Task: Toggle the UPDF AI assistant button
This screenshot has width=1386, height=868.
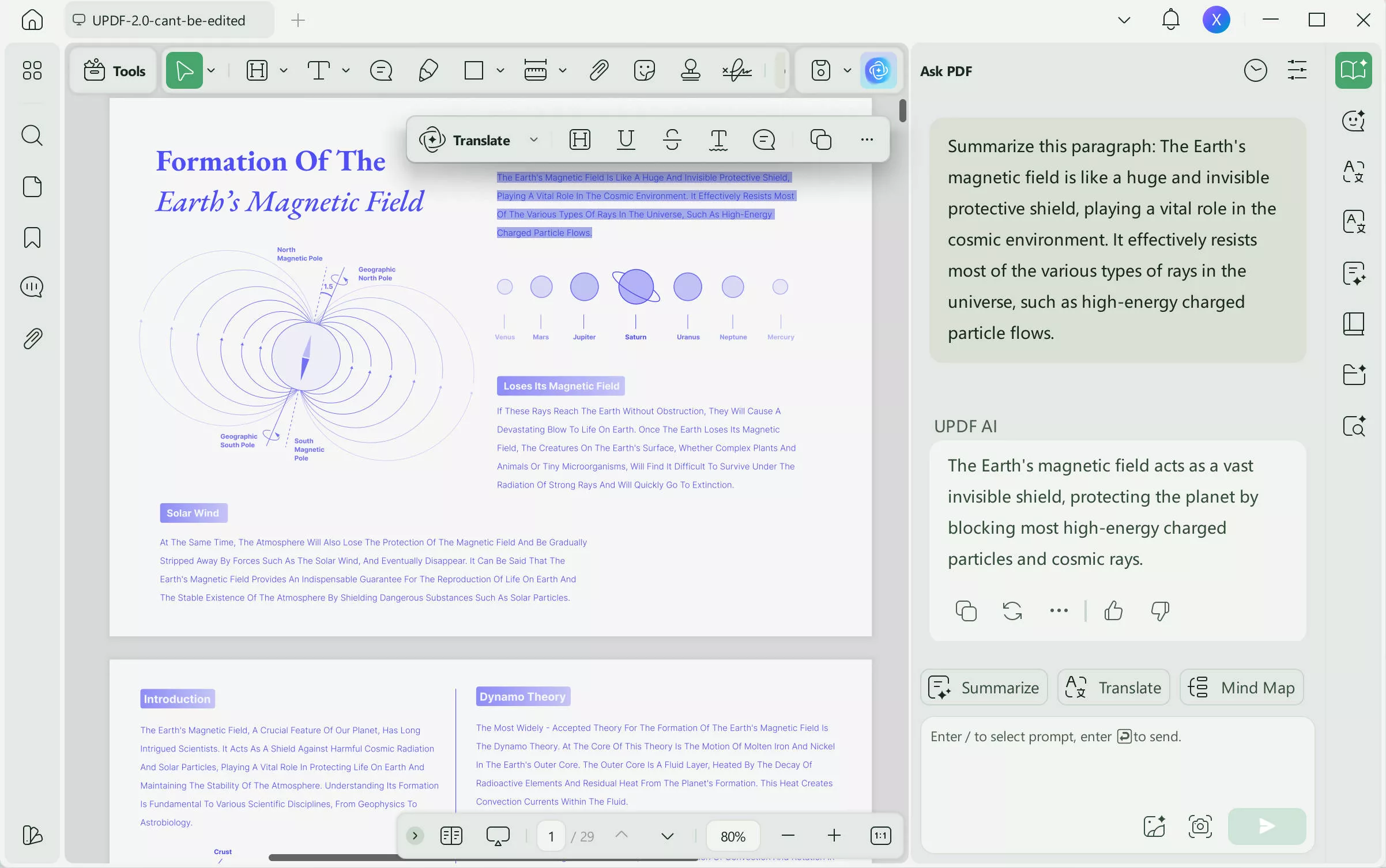Action: [x=877, y=71]
